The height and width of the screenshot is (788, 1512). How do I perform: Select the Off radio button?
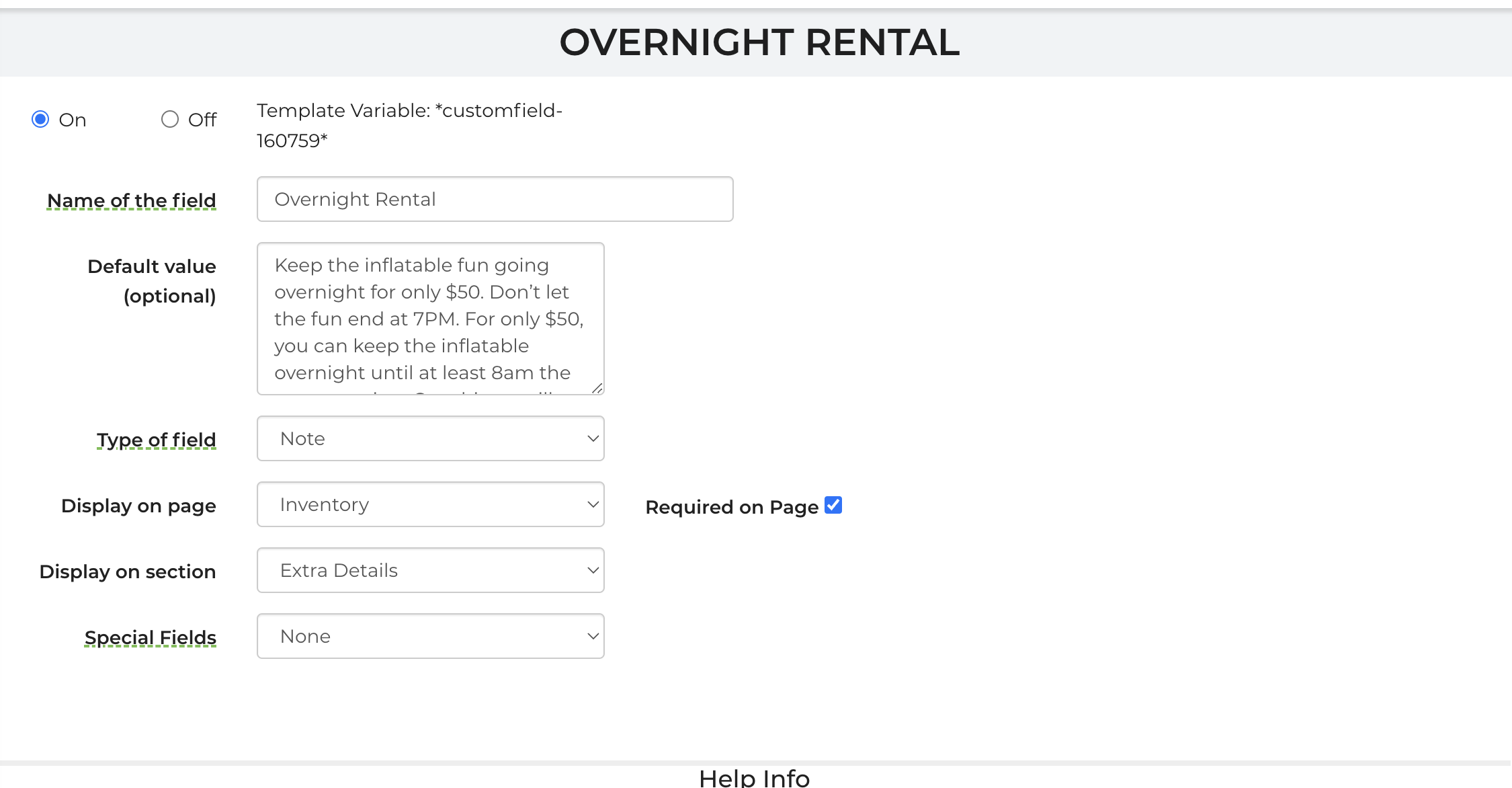[170, 120]
